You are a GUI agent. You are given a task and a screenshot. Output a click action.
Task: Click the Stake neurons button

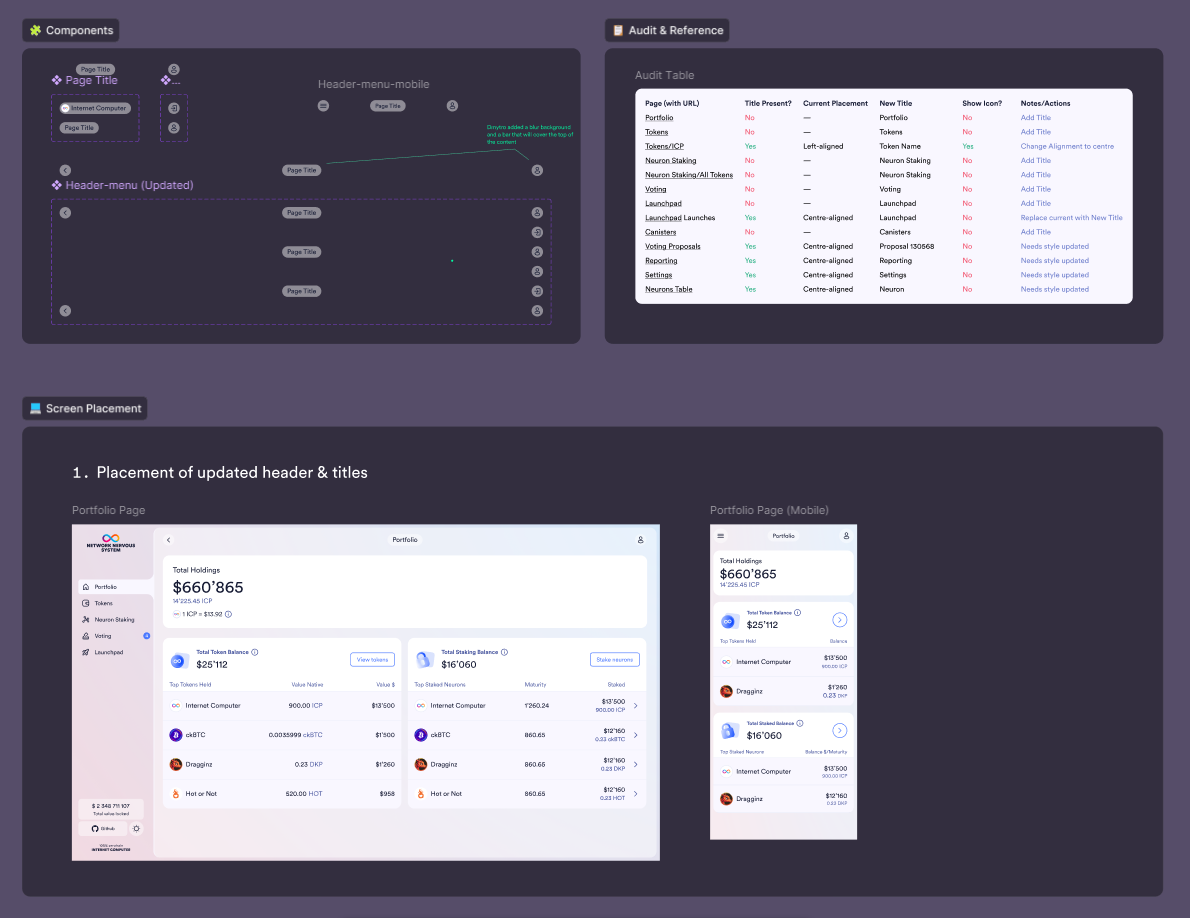(614, 659)
